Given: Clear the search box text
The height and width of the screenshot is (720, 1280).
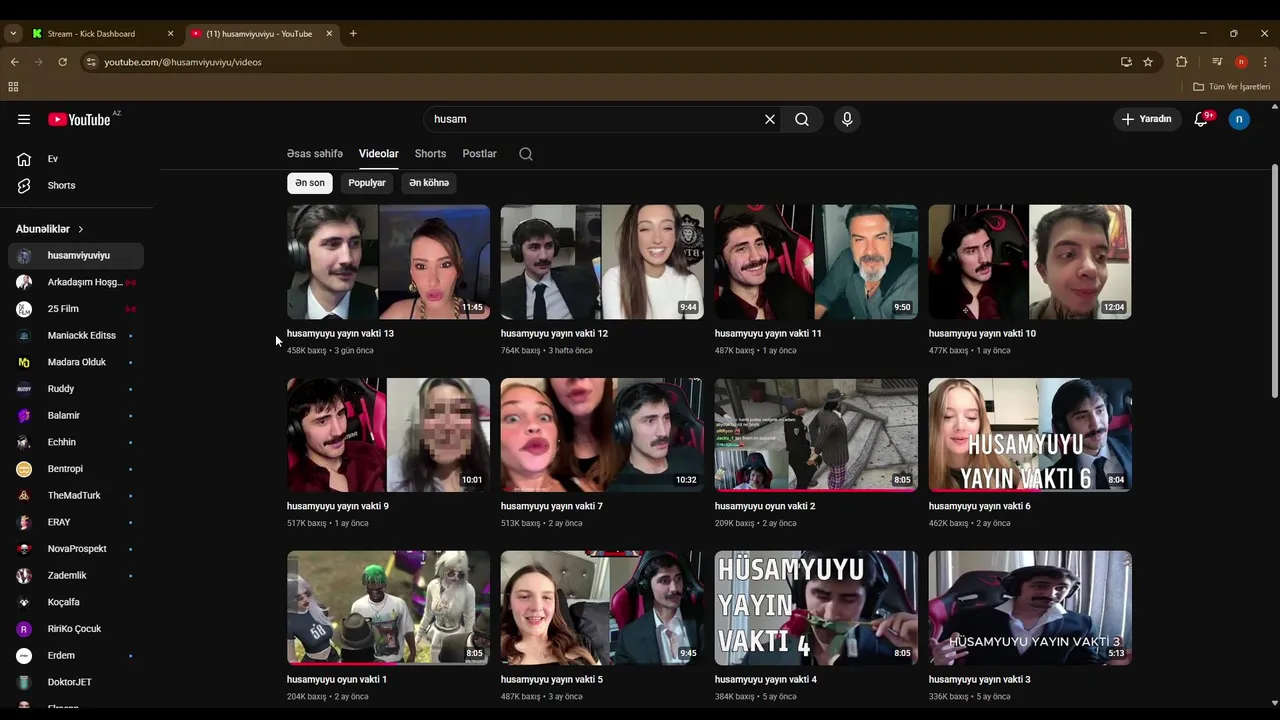Looking at the screenshot, I should click(x=770, y=119).
